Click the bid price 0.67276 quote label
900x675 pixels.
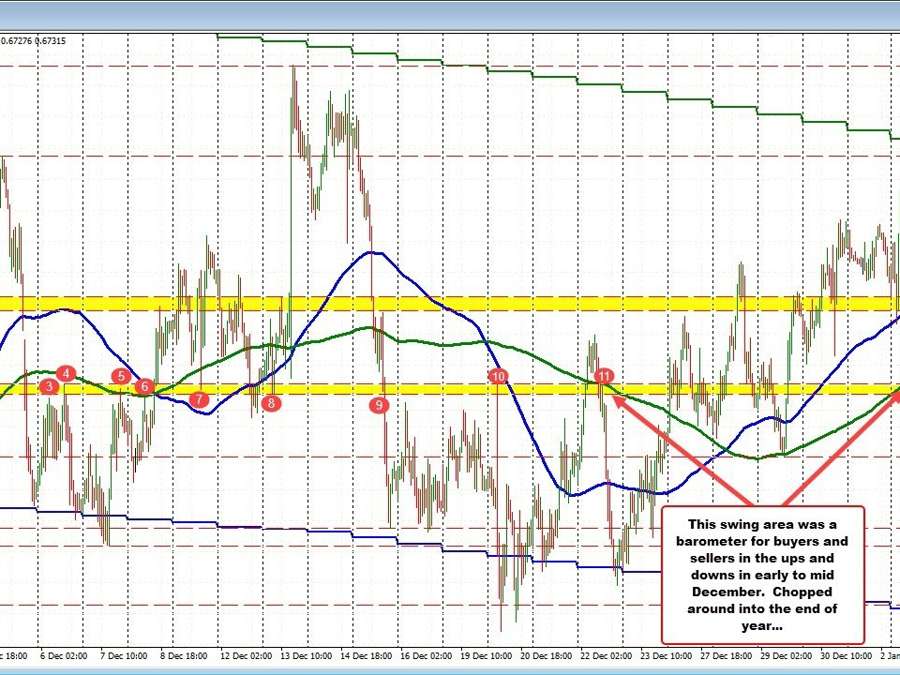(18, 42)
